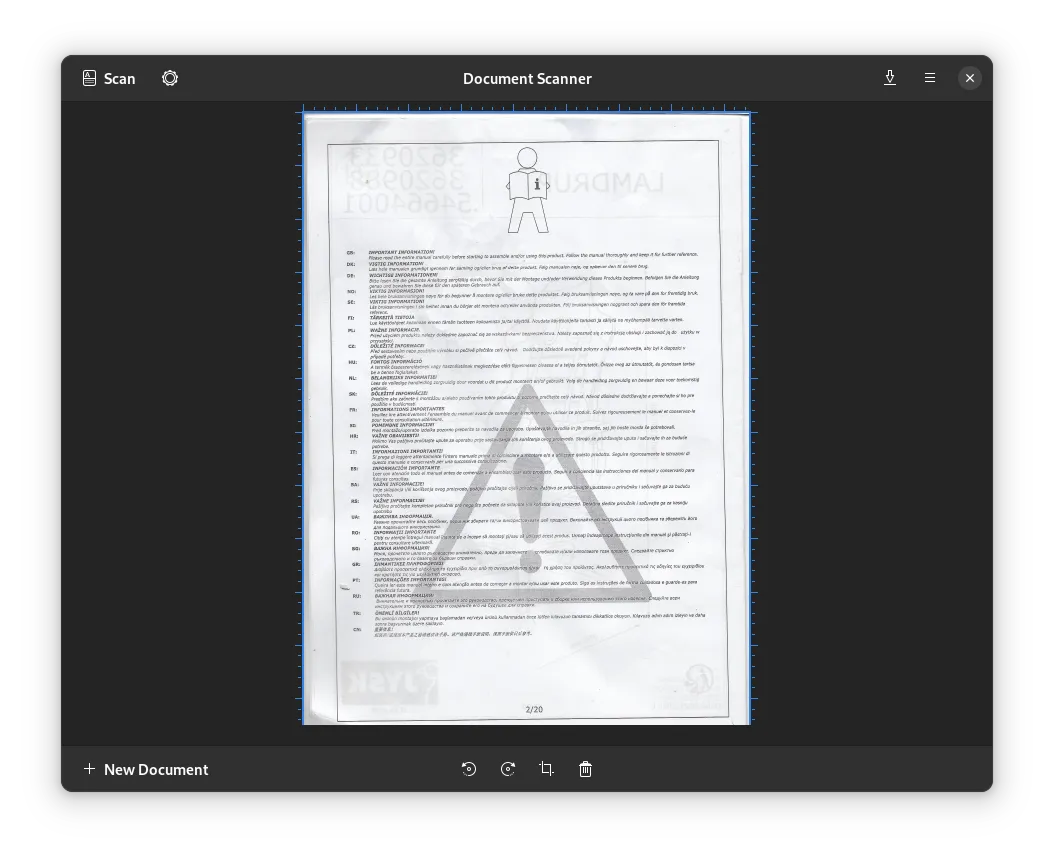The height and width of the screenshot is (859, 1054).
Task: Close the Document Scanner window
Action: click(969, 78)
